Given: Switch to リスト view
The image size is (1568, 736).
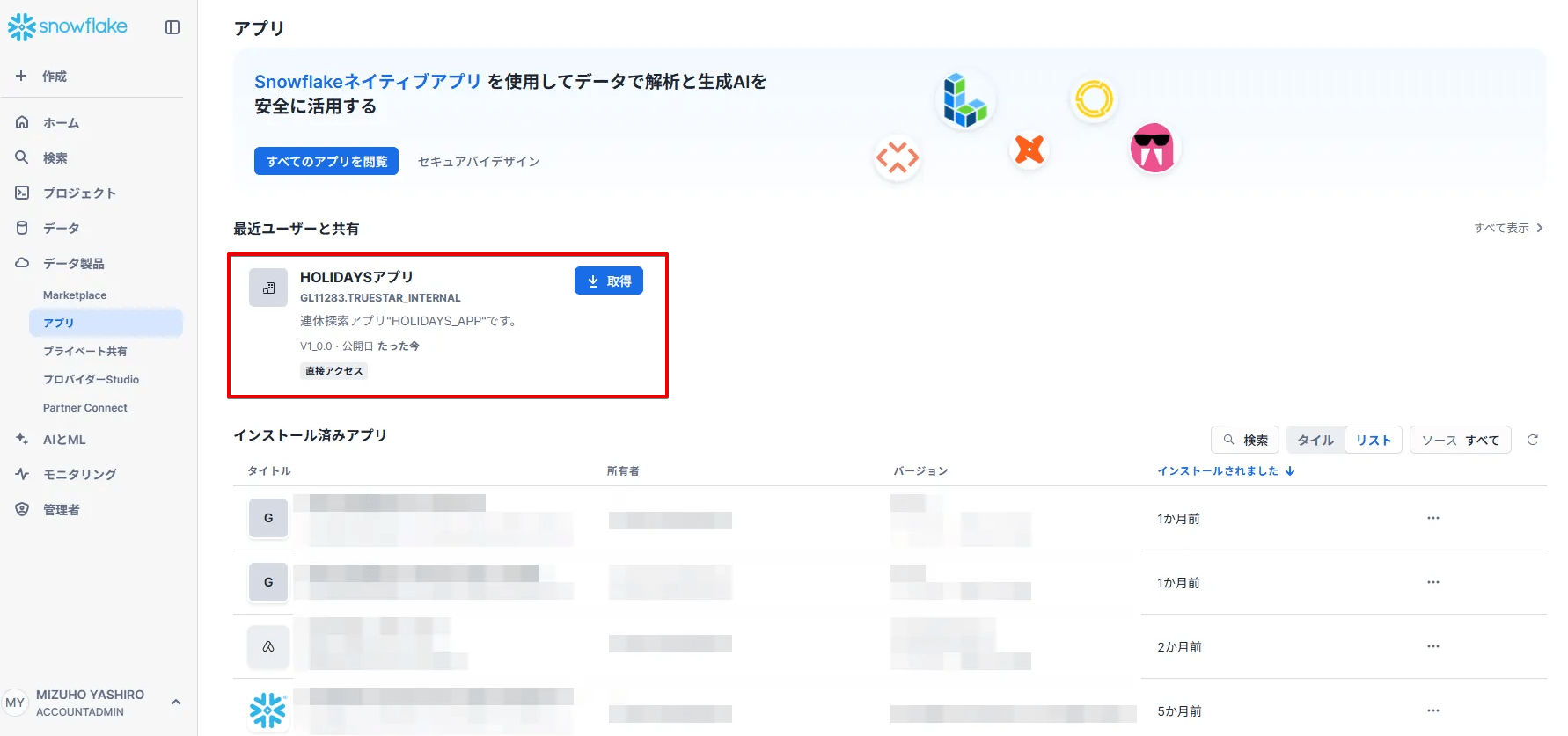Looking at the screenshot, I should 1374,440.
